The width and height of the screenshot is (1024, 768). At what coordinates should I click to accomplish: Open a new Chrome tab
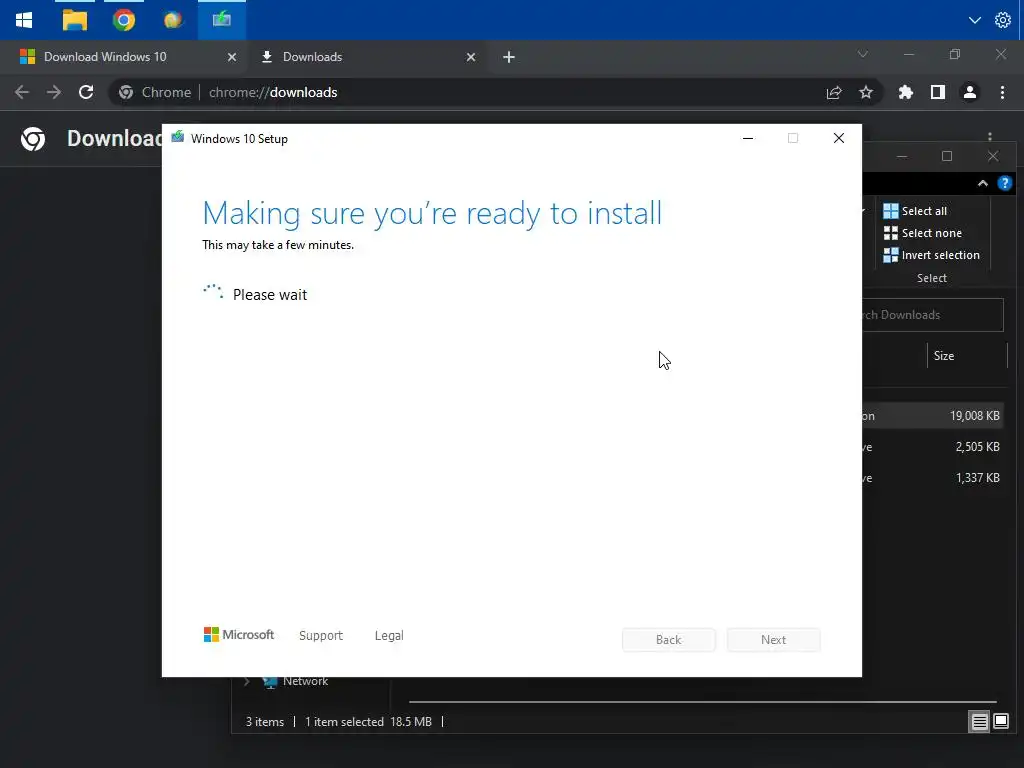coord(509,57)
